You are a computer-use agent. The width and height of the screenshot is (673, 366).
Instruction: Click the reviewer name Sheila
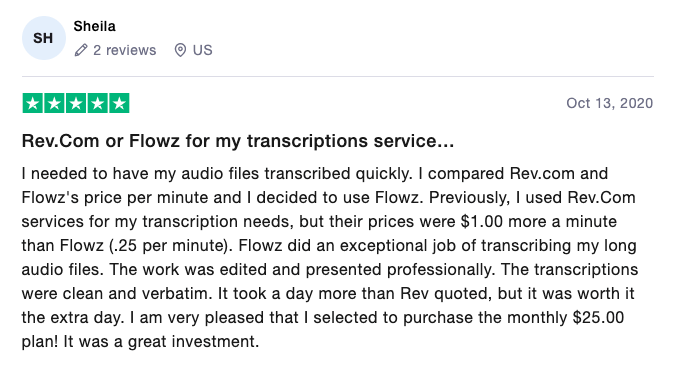[x=94, y=26]
